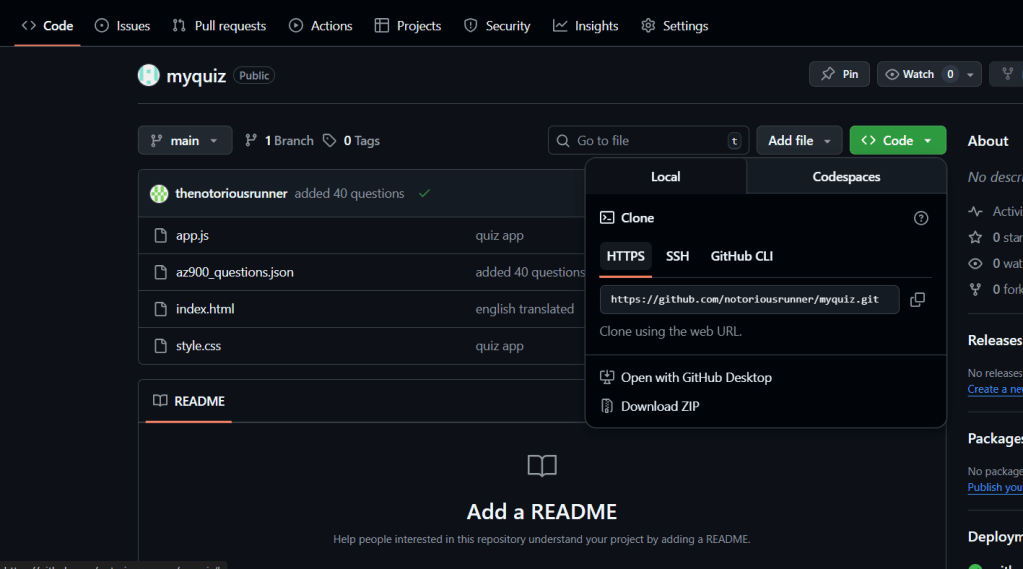Open the Code tab

pos(47,25)
